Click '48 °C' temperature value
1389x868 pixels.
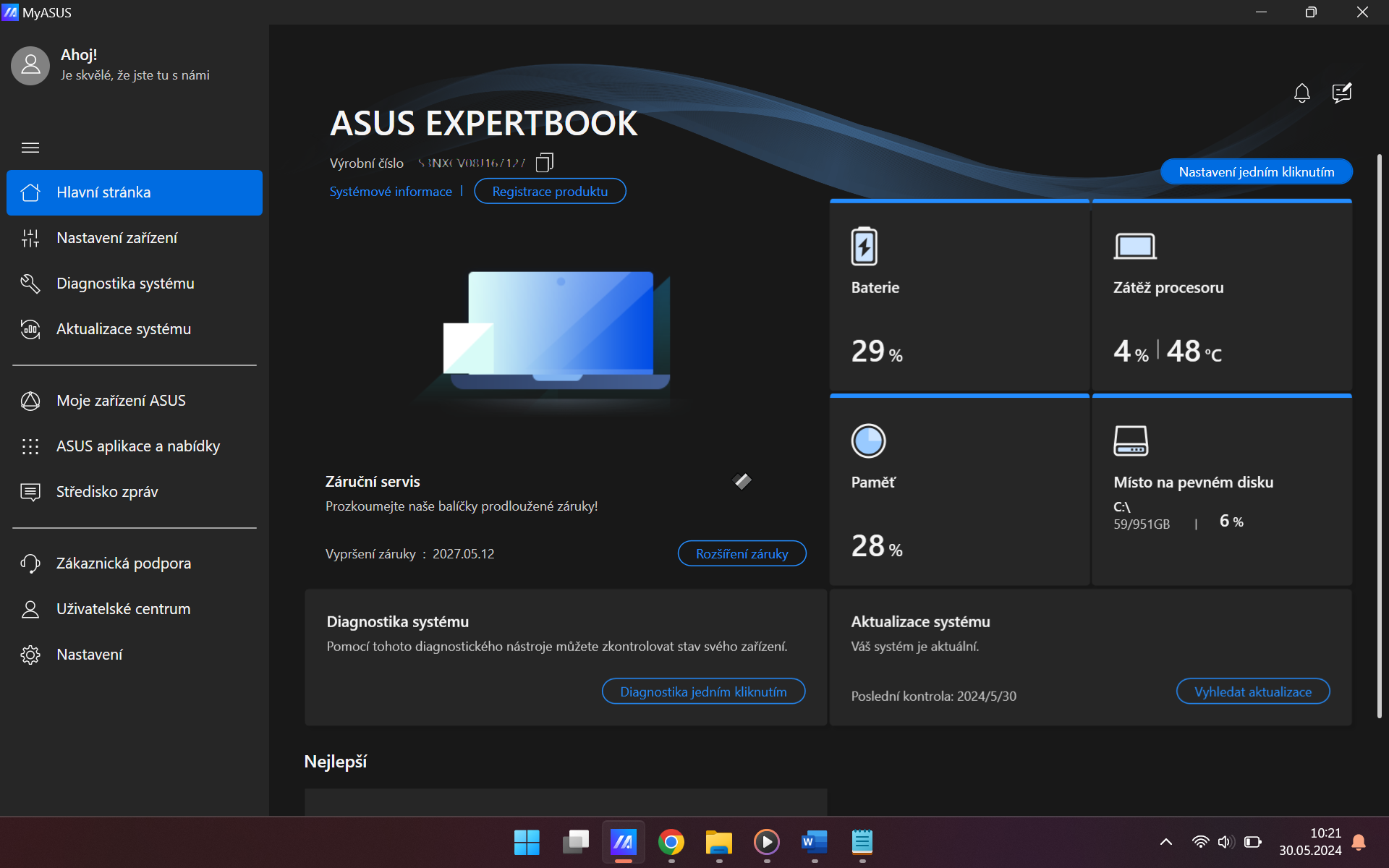1194,352
